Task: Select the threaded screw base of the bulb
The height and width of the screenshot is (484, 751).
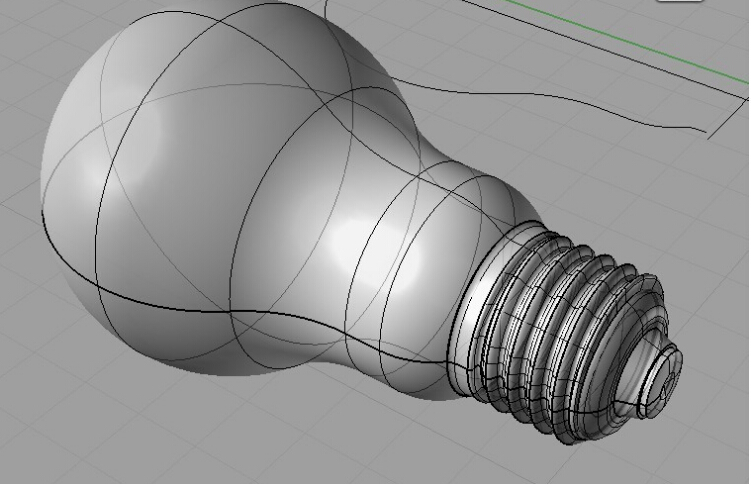Action: click(x=556, y=335)
